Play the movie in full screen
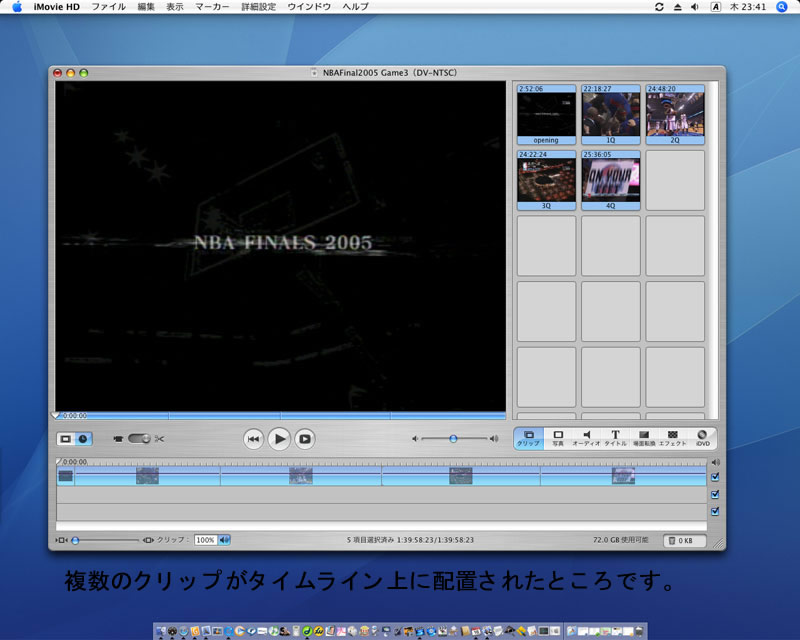This screenshot has width=800, height=640. 305,438
